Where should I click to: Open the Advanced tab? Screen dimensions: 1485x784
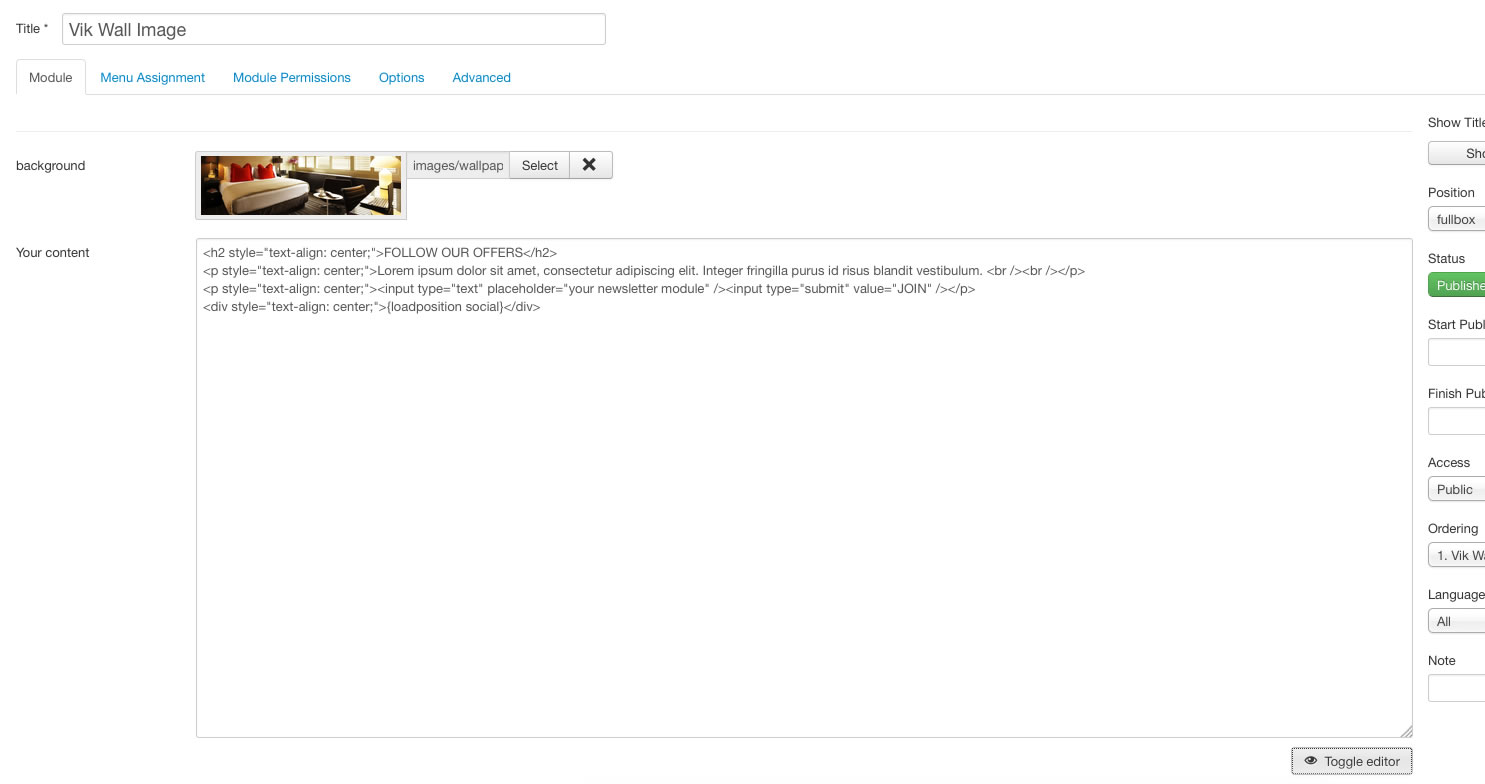481,77
